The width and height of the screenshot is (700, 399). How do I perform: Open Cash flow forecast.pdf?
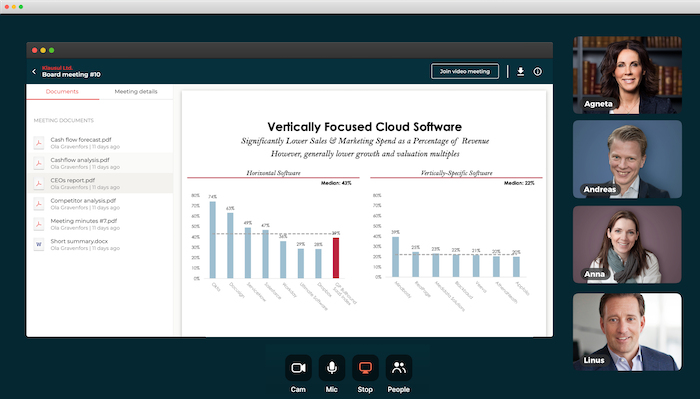(100, 143)
